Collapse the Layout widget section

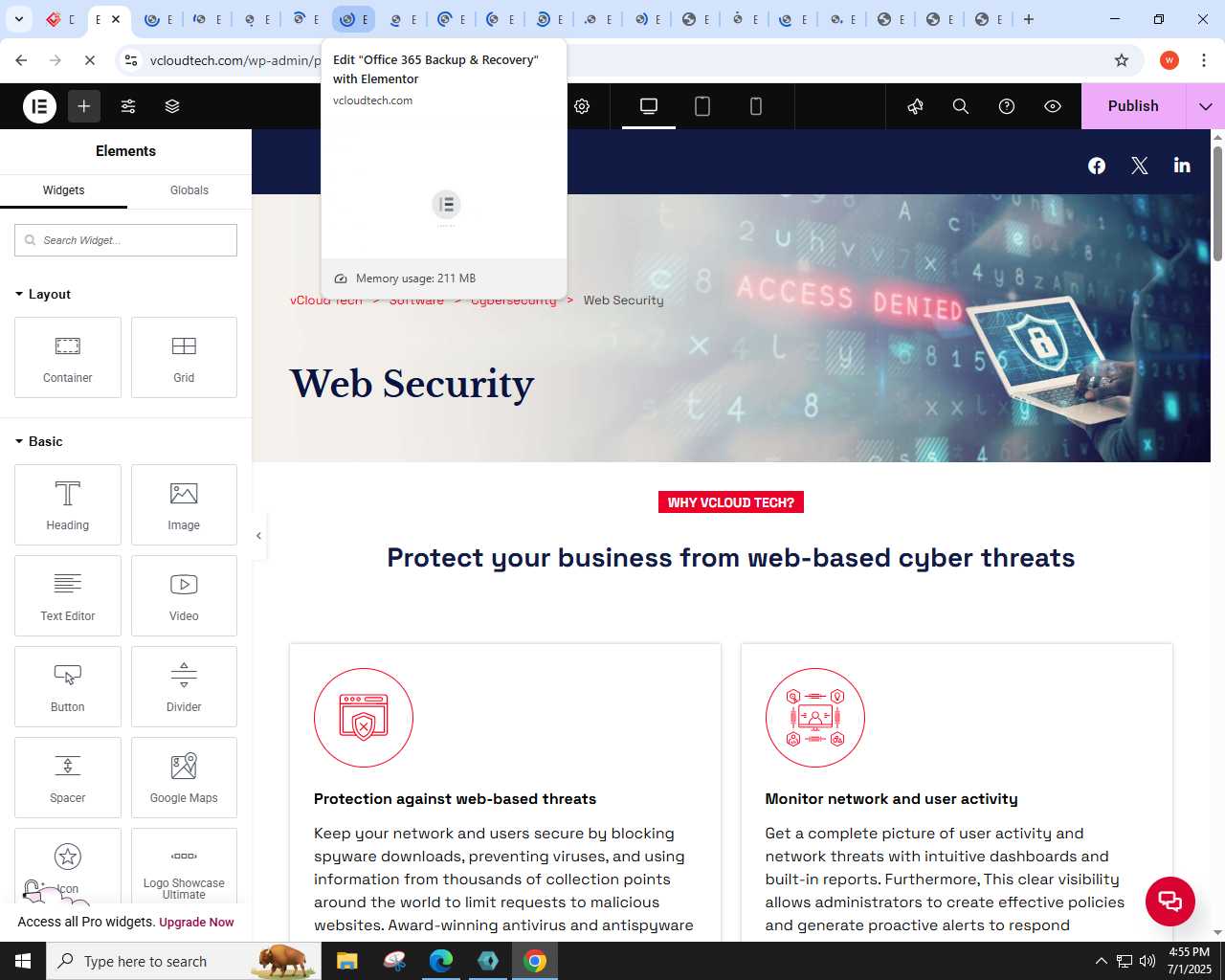click(43, 294)
